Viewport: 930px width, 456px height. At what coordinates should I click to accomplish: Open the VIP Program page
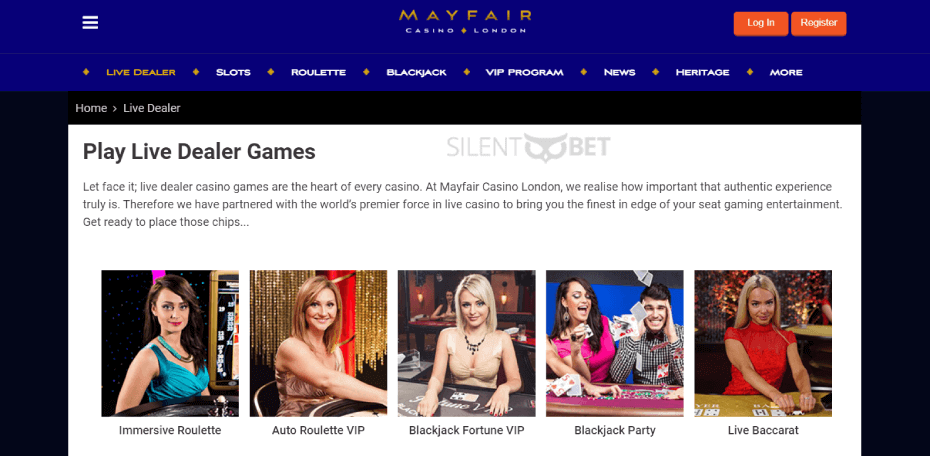(x=524, y=72)
